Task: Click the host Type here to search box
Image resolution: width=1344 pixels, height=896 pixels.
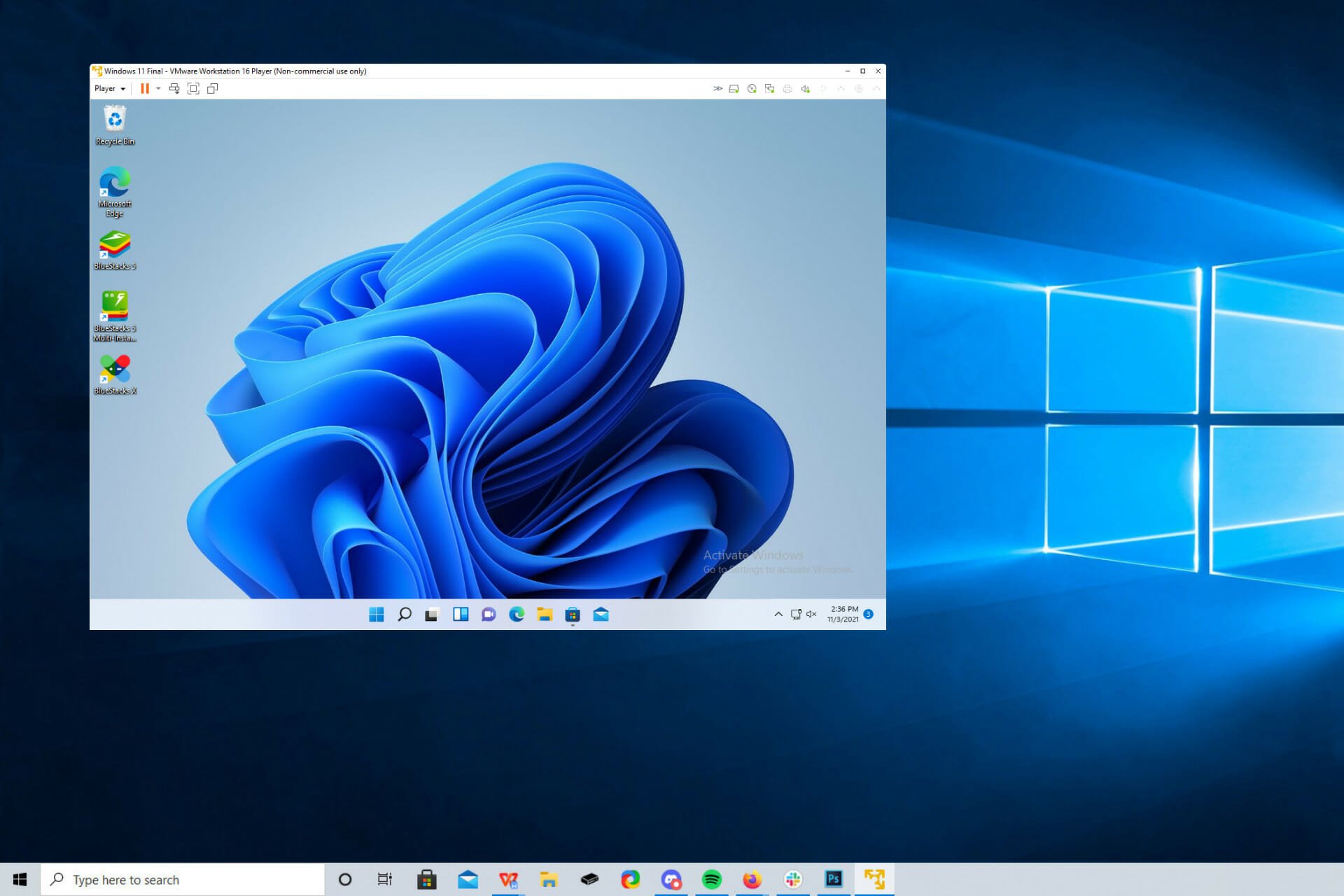Action: 183,880
